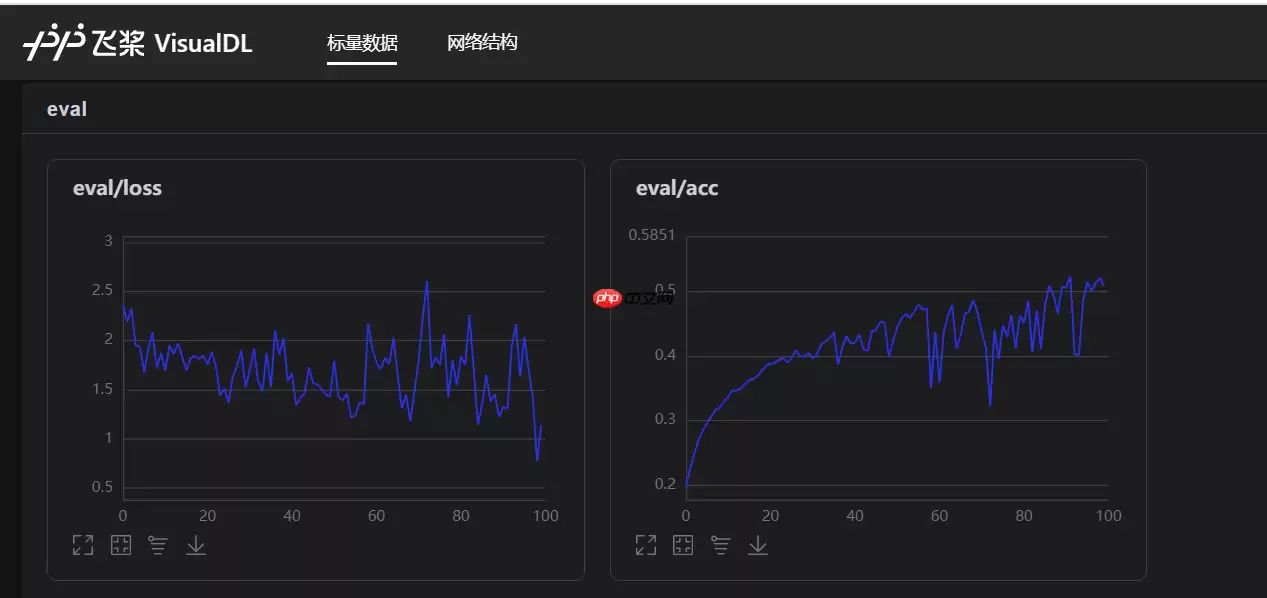Download the eval/acc chart image
Image resolution: width=1267 pixels, height=598 pixels.
tap(757, 546)
